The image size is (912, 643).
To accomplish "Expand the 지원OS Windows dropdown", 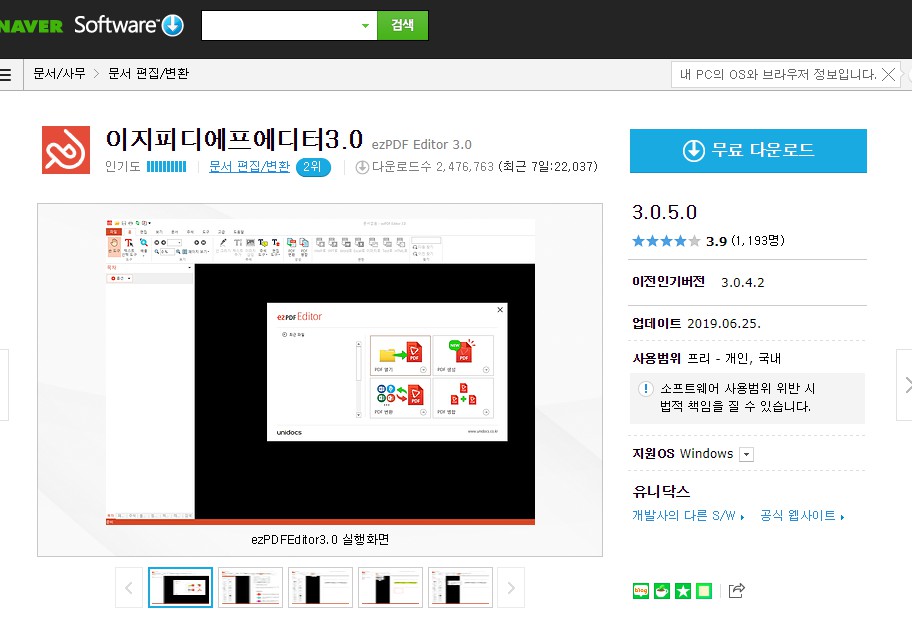I will point(746,454).
